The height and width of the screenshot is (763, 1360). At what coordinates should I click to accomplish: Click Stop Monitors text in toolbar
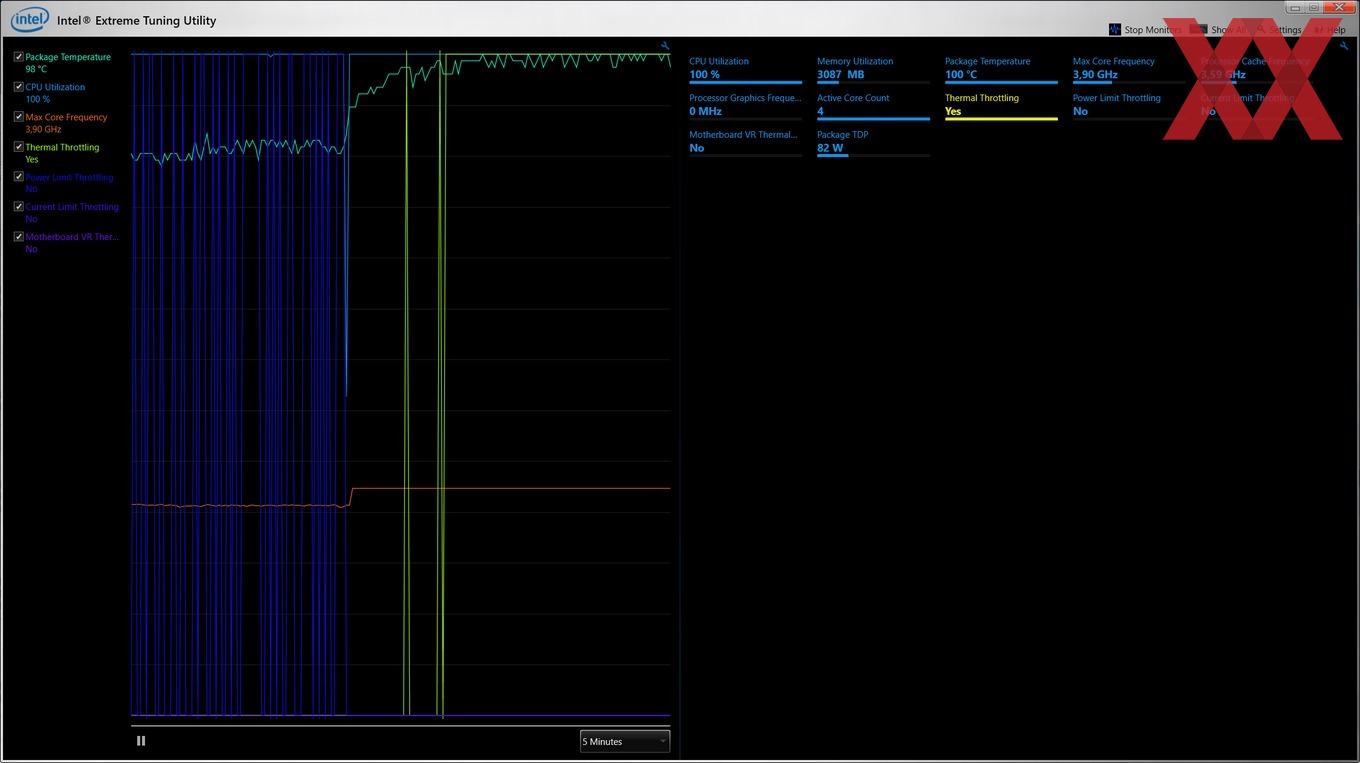click(1153, 30)
